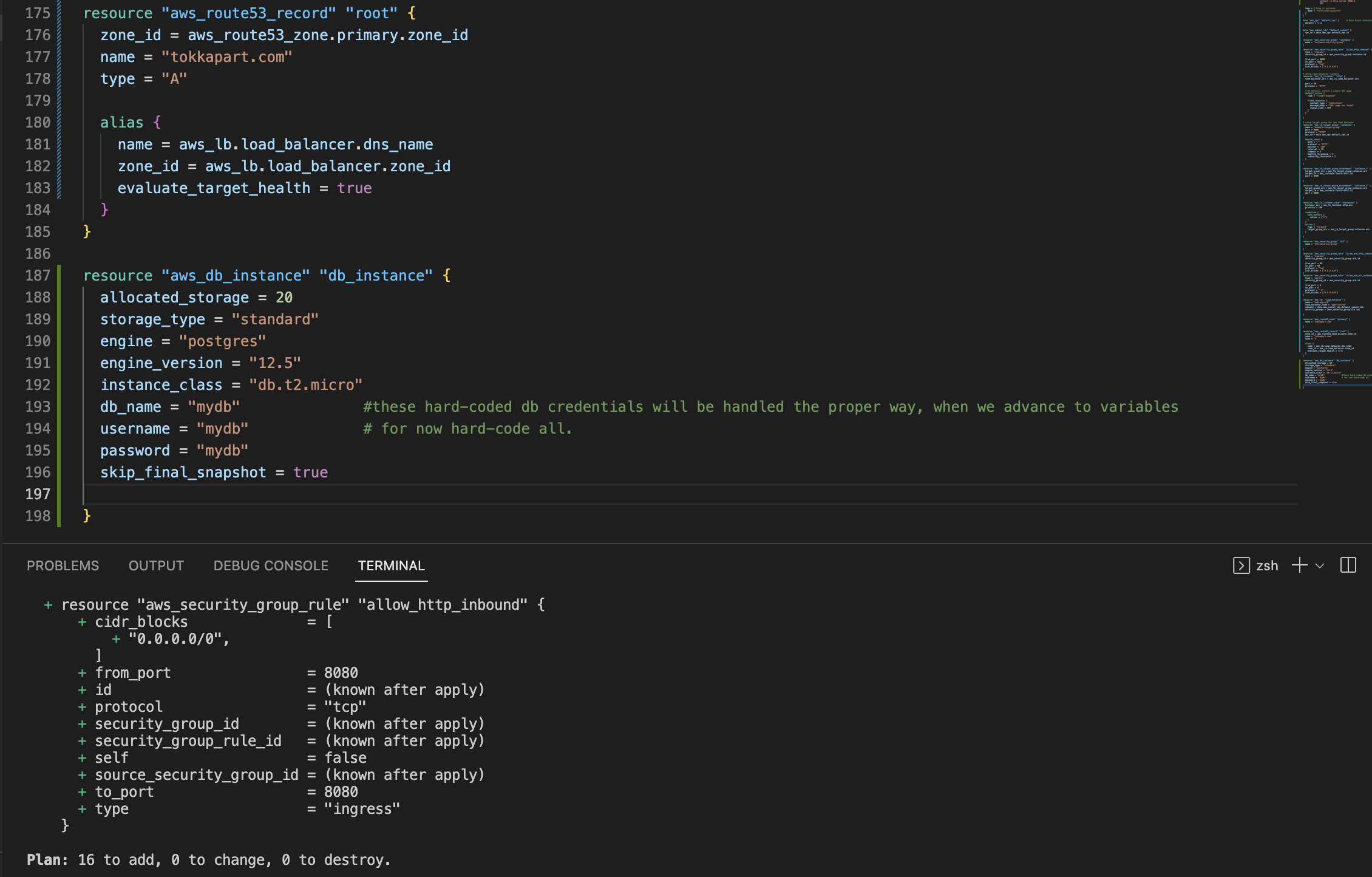Click blue striped change bar beside line 180

pos(59,123)
